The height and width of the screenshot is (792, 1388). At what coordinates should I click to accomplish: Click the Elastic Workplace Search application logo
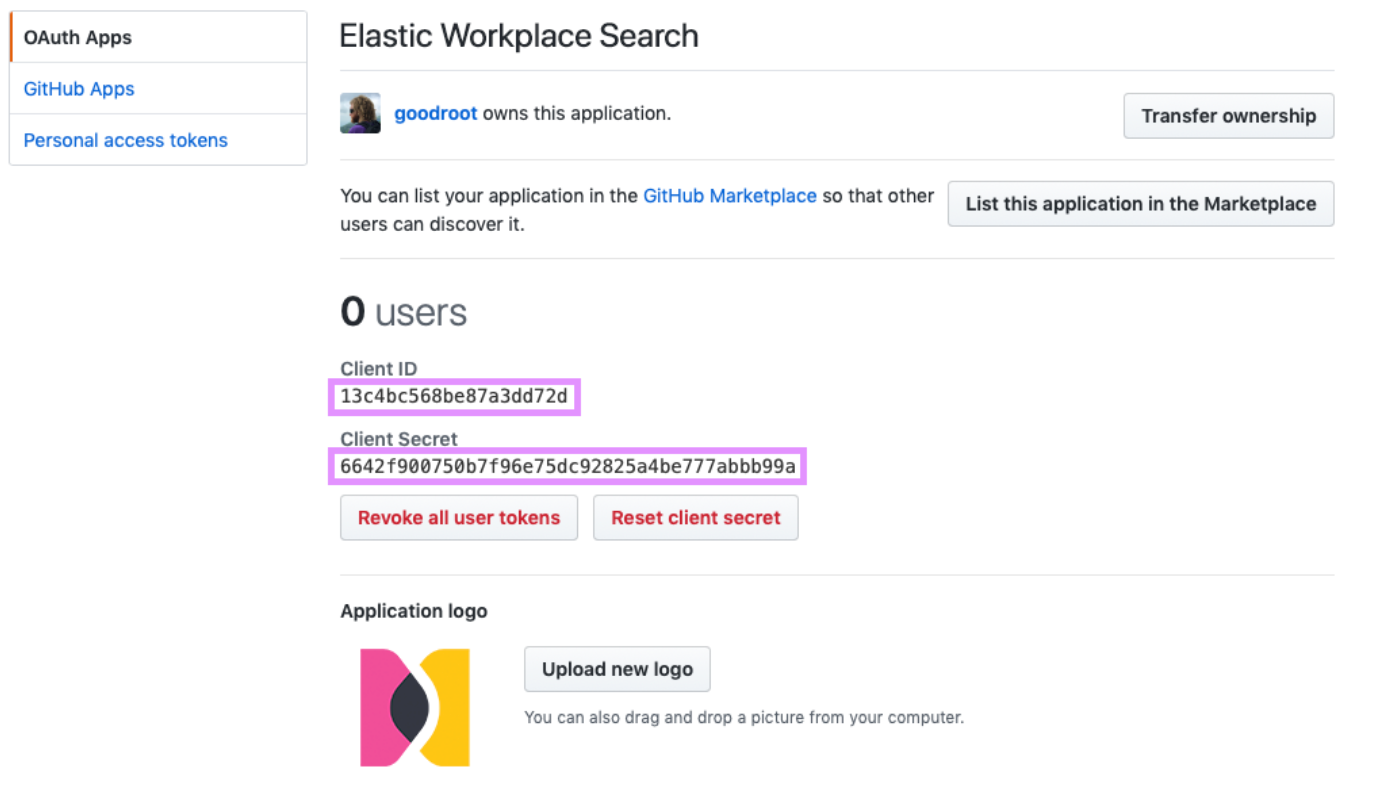[415, 708]
